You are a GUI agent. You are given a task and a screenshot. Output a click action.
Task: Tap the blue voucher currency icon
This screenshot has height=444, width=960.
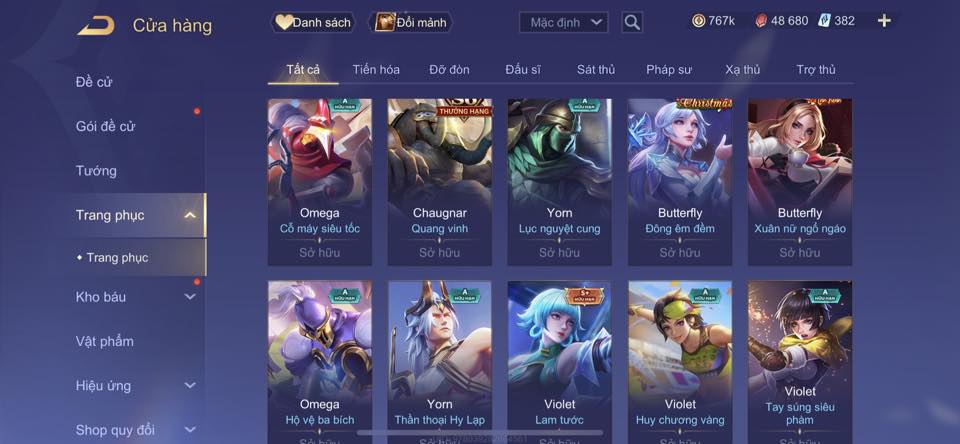pyautogui.click(x=824, y=21)
